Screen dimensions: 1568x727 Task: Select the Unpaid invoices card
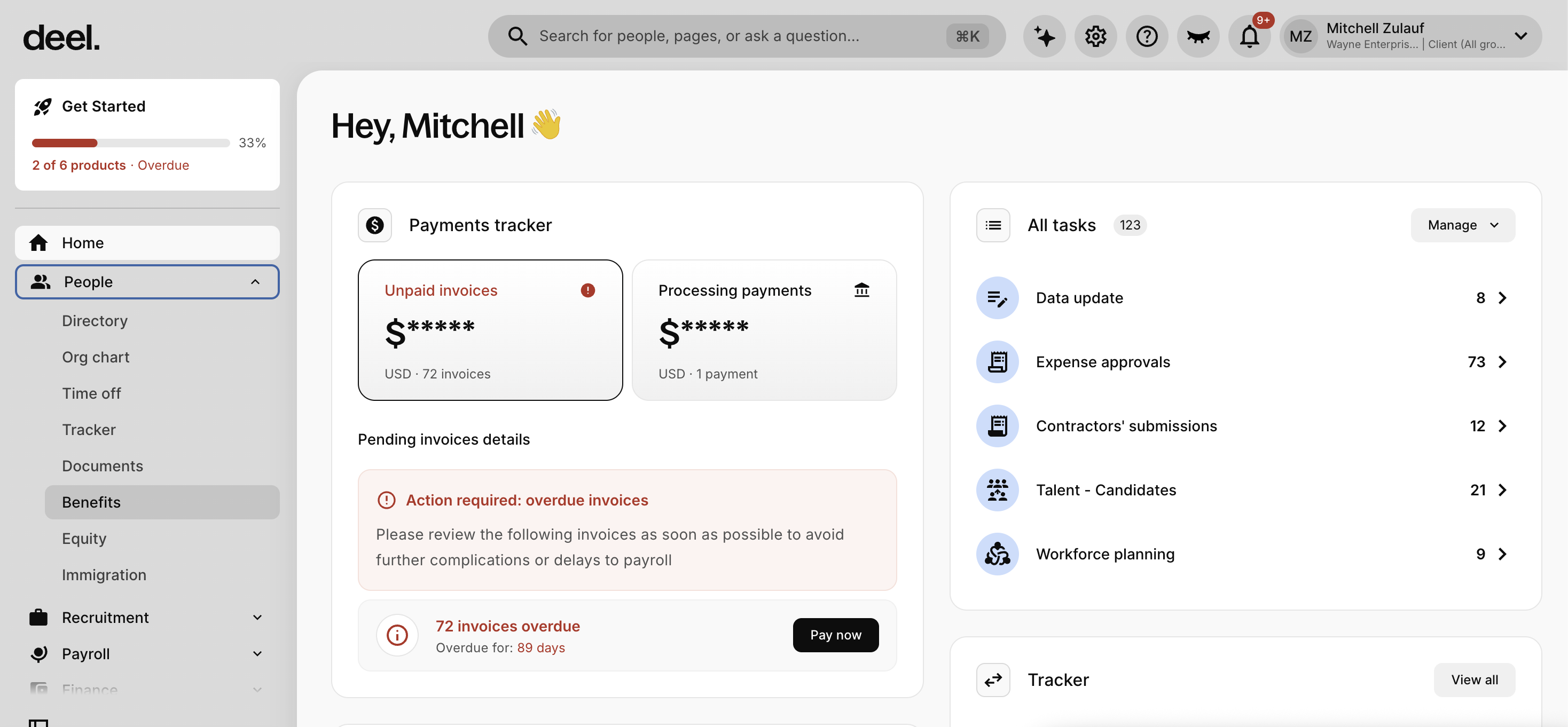click(490, 330)
